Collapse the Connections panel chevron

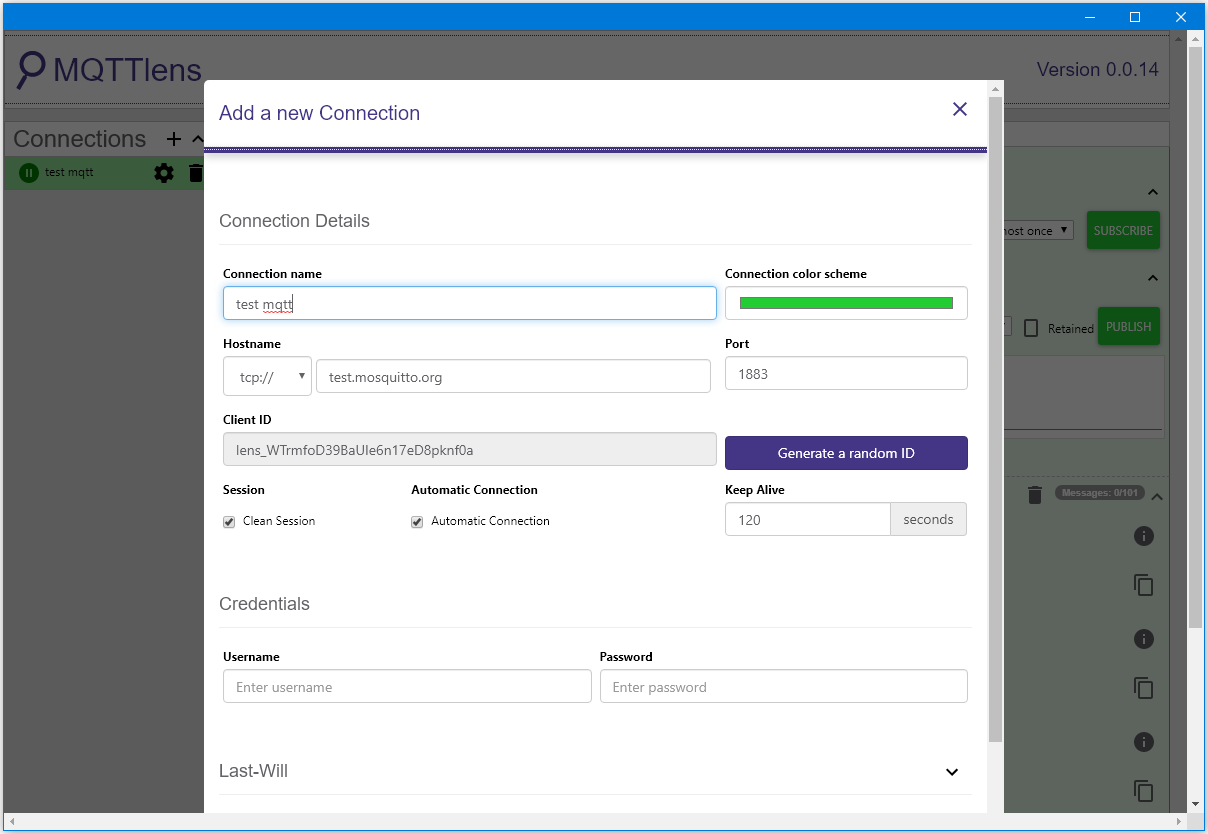197,139
